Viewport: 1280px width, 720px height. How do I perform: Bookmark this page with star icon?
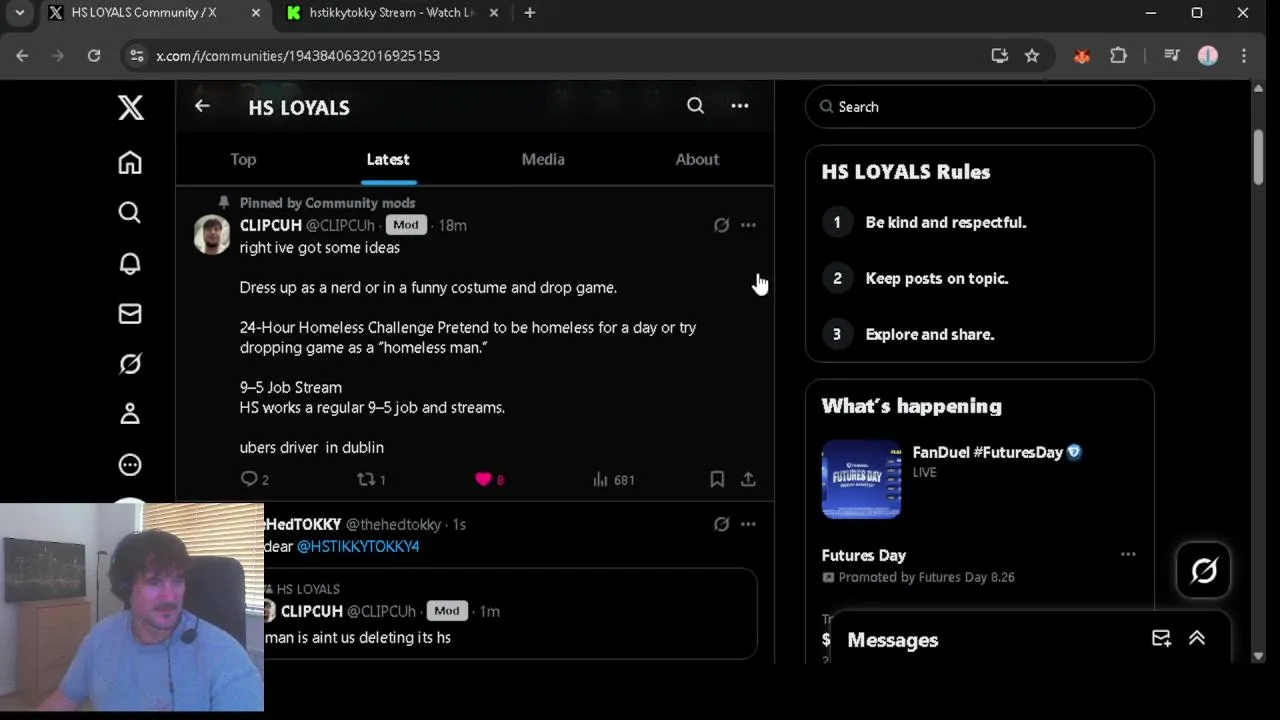point(1032,56)
